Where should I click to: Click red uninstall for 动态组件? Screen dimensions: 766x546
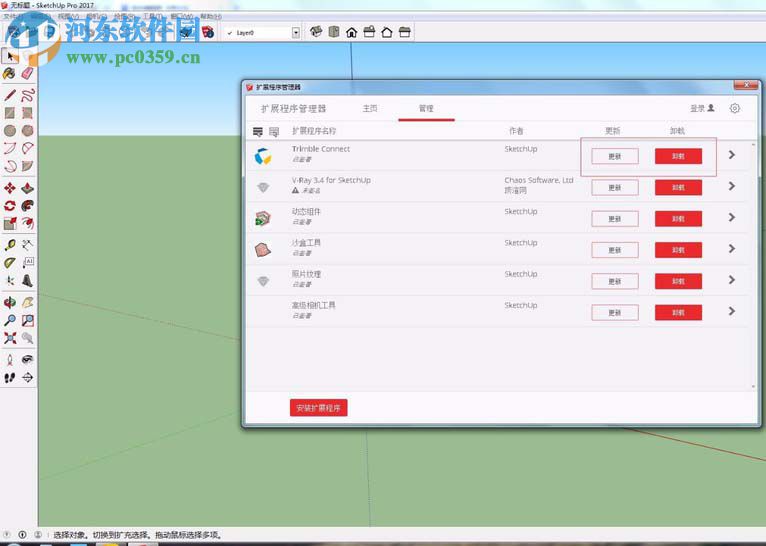click(x=678, y=219)
